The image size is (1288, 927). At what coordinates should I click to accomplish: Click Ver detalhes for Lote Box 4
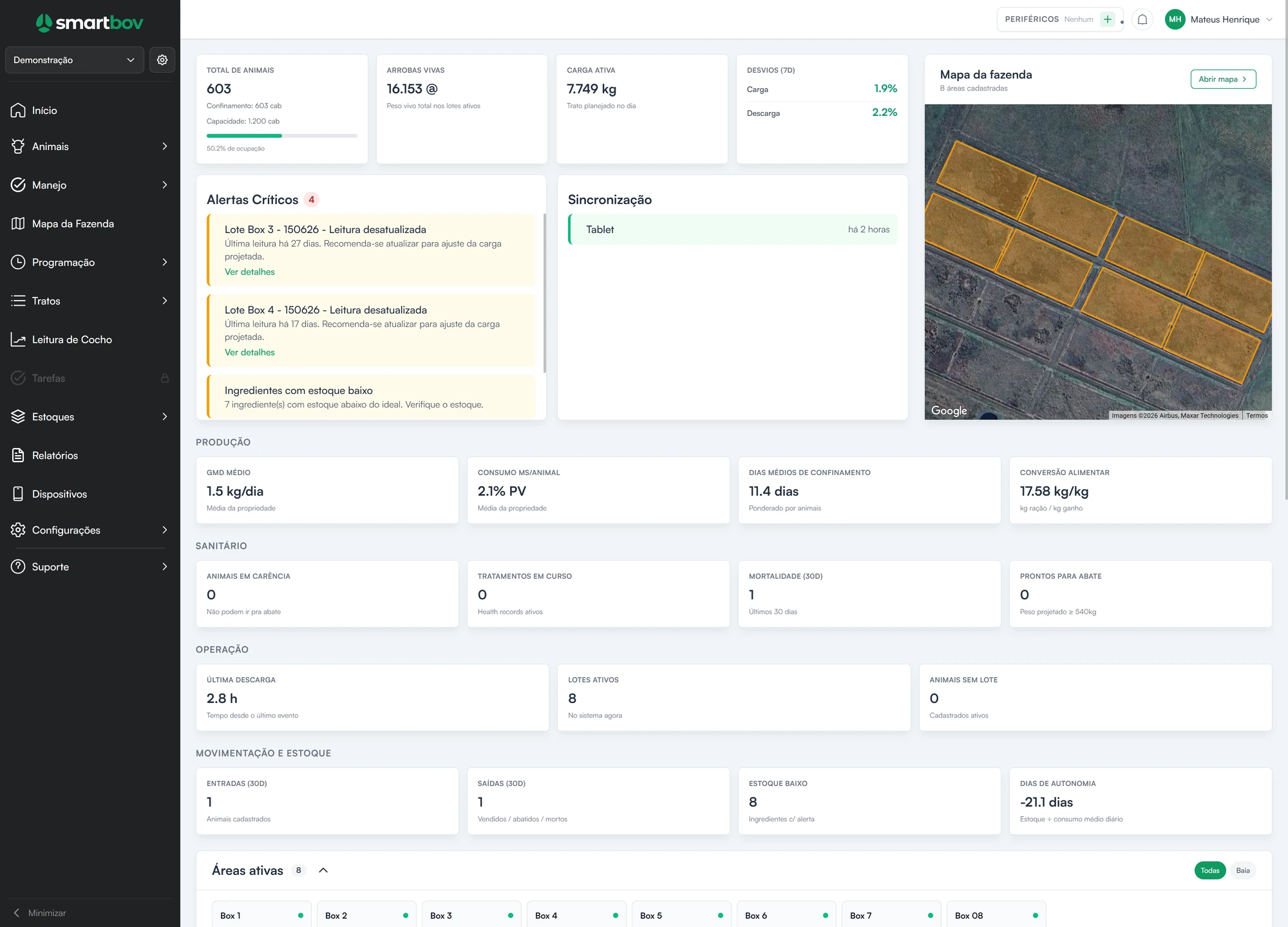tap(249, 352)
